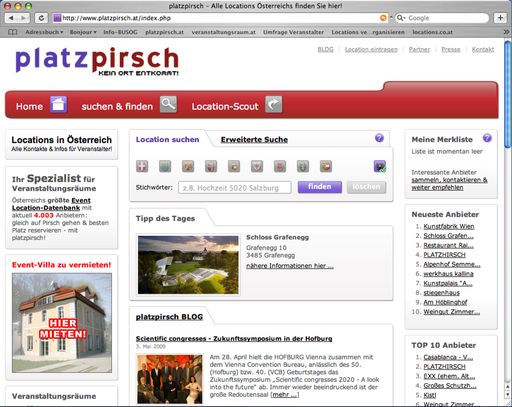
Task: Click the purple finden button
Action: pyautogui.click(x=320, y=187)
